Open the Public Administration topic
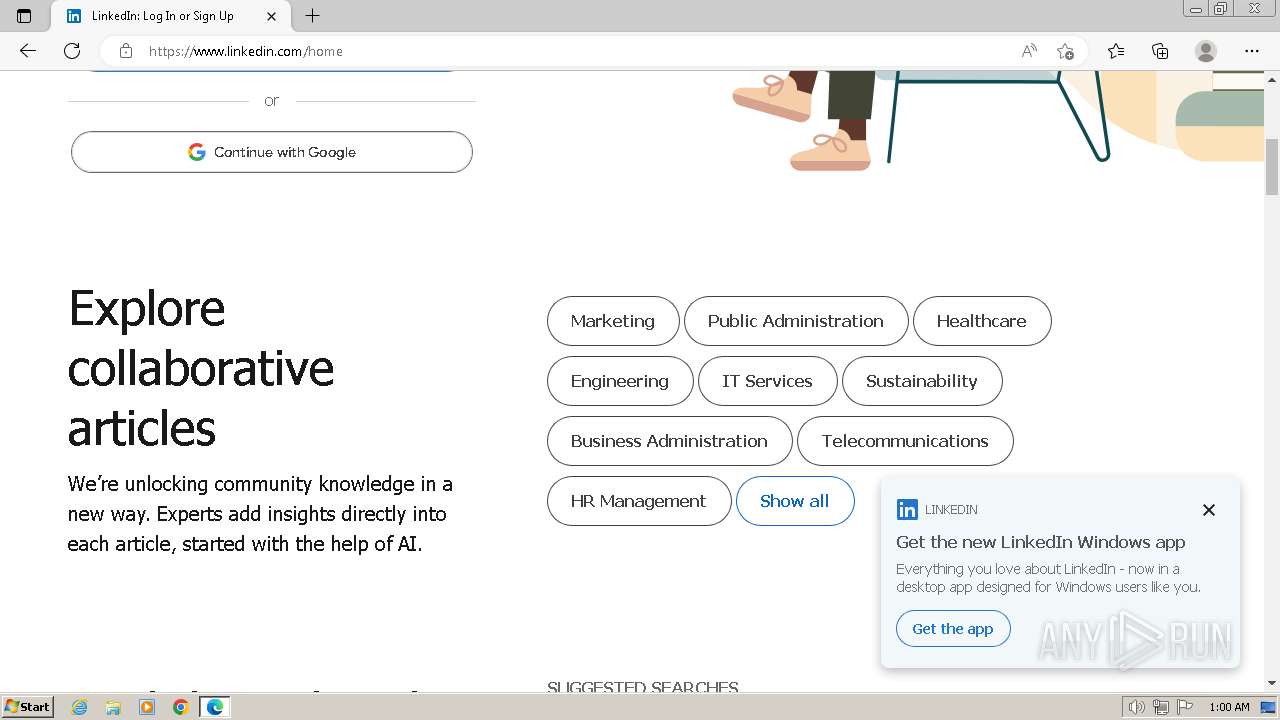This screenshot has height=720, width=1280. pos(796,321)
